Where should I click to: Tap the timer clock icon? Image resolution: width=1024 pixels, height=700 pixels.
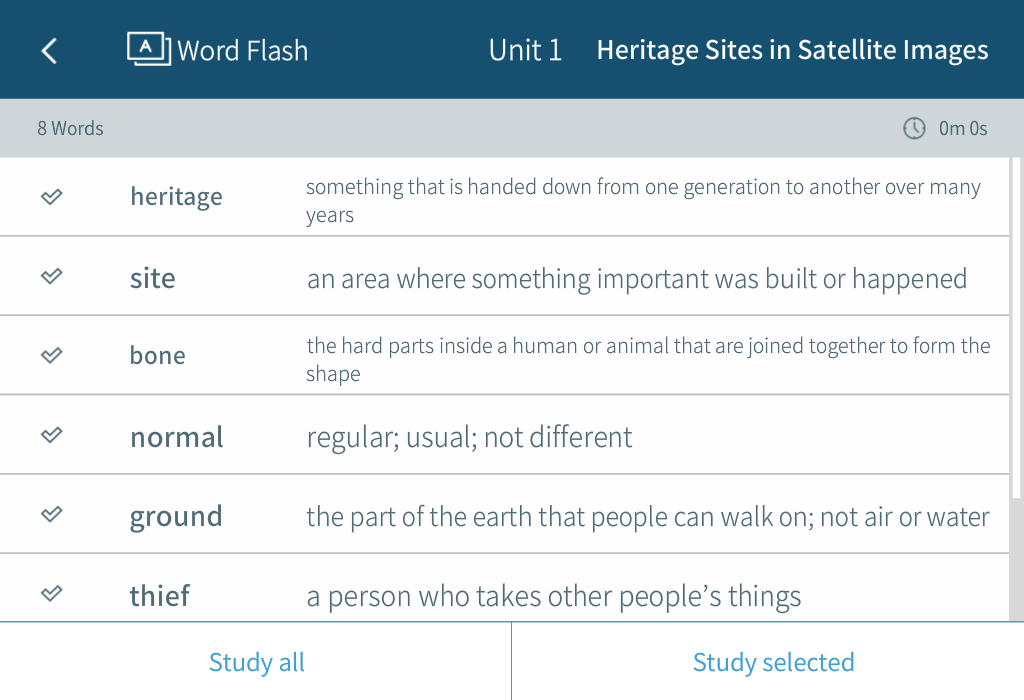(914, 128)
